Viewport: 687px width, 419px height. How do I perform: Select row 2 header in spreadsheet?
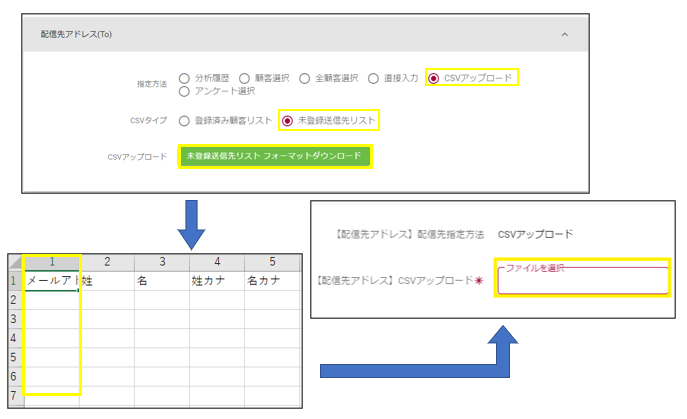(x=14, y=300)
